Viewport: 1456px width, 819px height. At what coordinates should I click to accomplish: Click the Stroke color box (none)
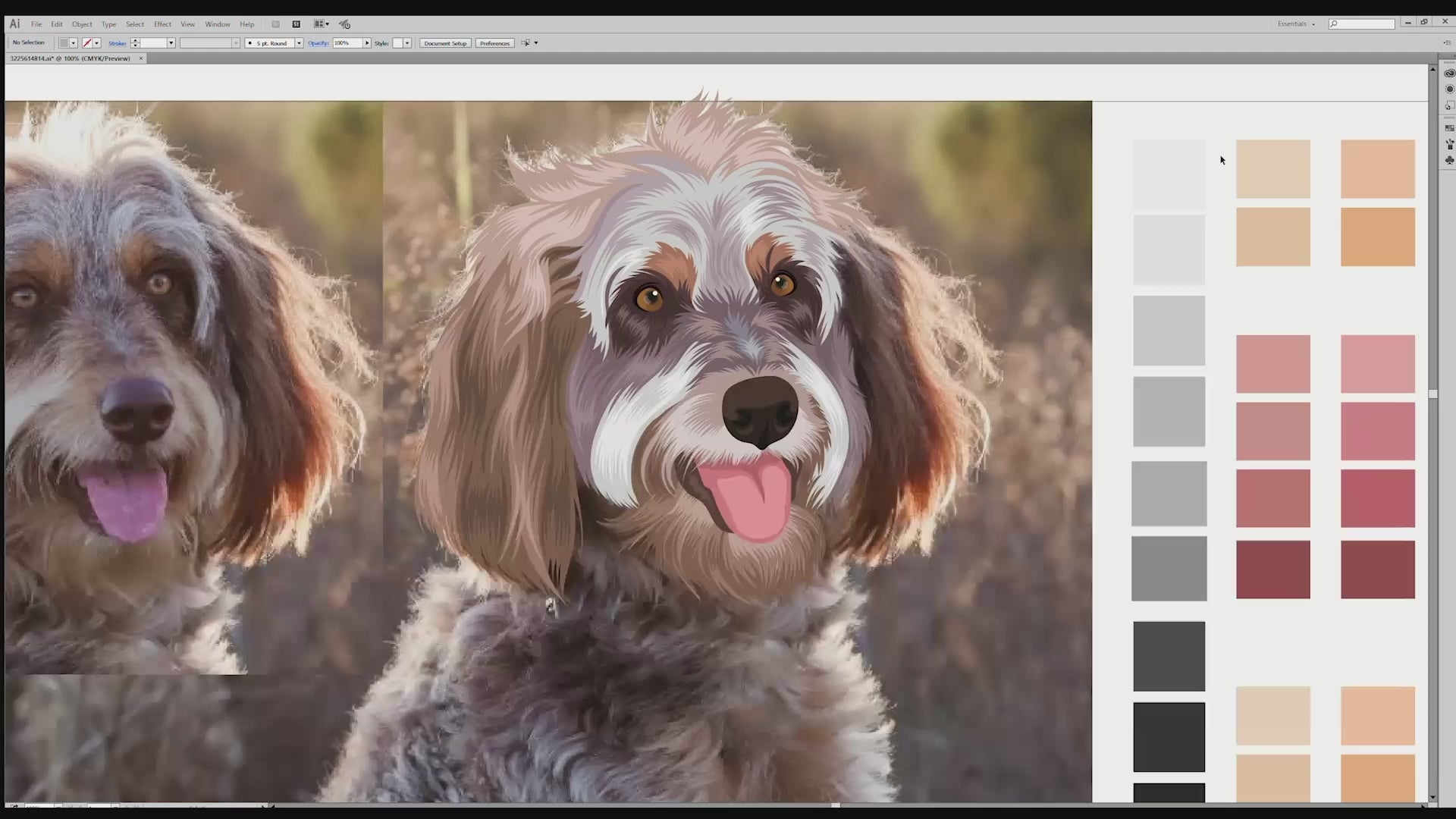87,43
